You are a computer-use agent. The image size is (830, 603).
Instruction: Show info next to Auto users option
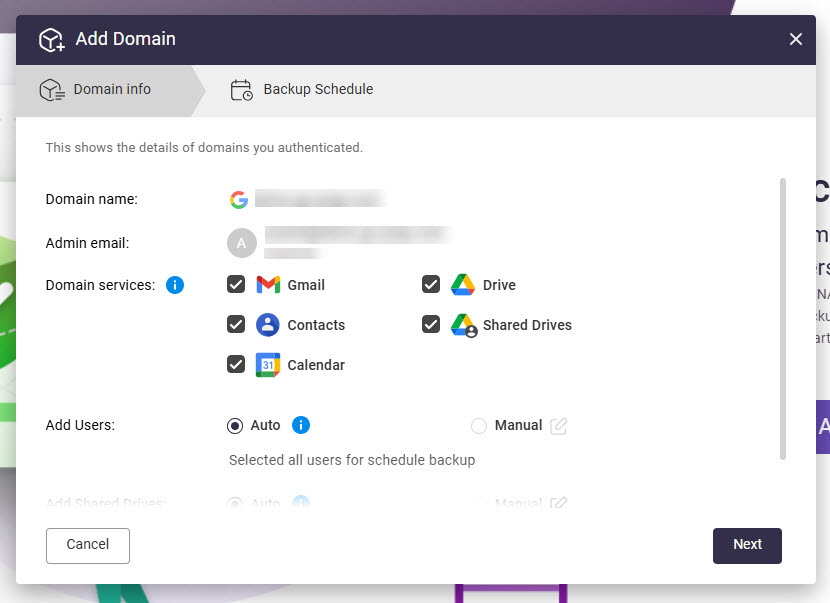pyautogui.click(x=301, y=425)
